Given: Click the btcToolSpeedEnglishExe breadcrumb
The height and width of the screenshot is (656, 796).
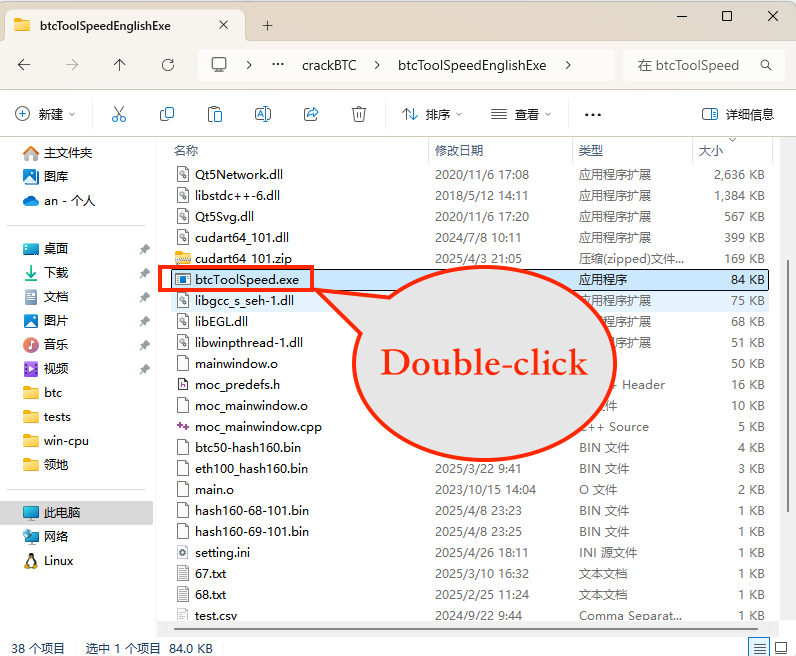Looking at the screenshot, I should pos(472,65).
